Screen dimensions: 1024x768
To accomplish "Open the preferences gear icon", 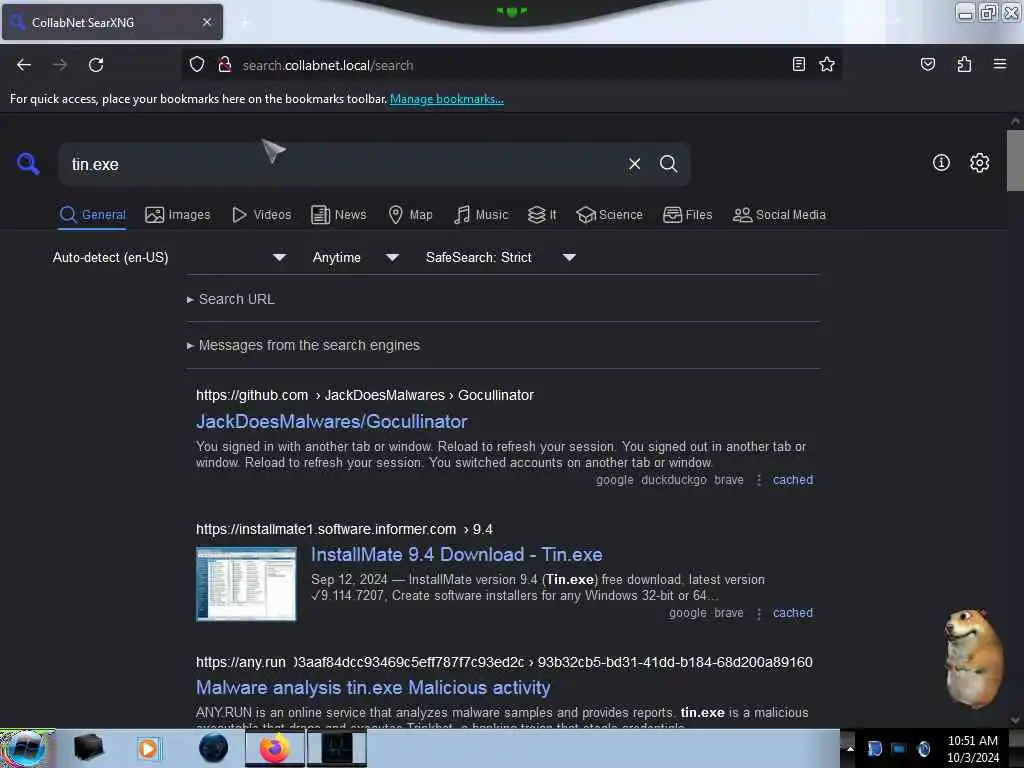I will click(979, 163).
